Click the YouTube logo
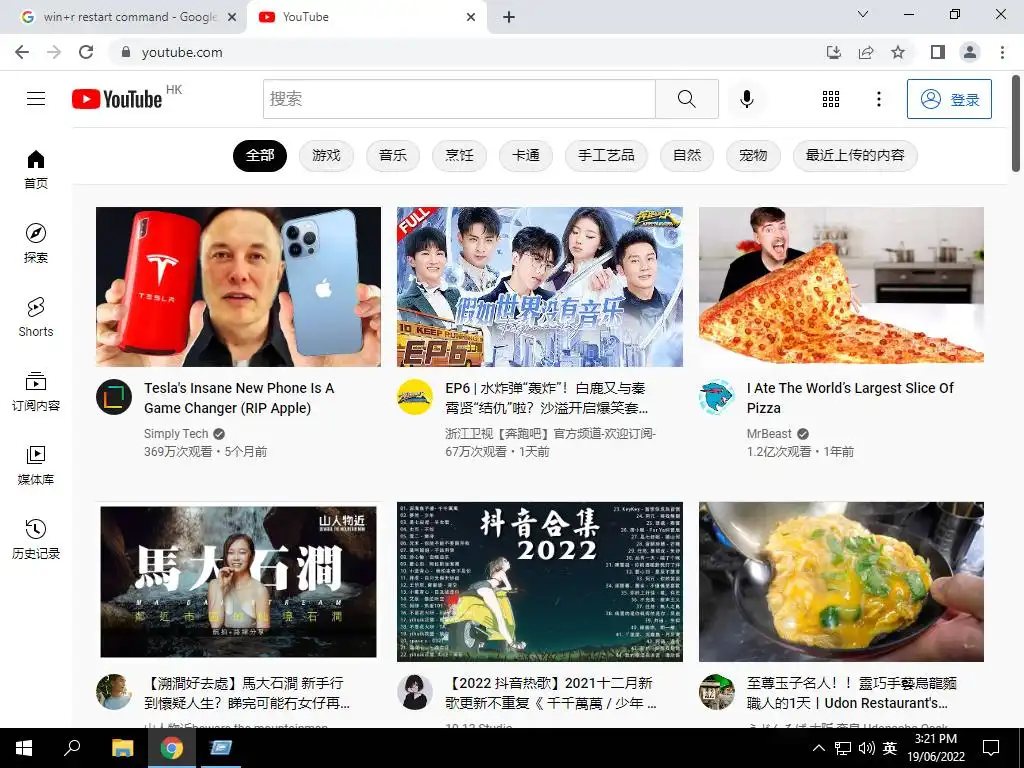1024x768 pixels. click(x=117, y=99)
